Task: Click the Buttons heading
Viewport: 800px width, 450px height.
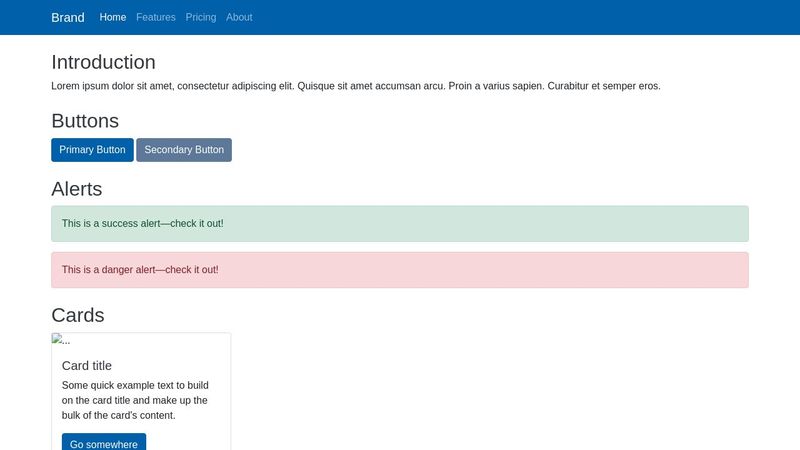Action: [85, 121]
